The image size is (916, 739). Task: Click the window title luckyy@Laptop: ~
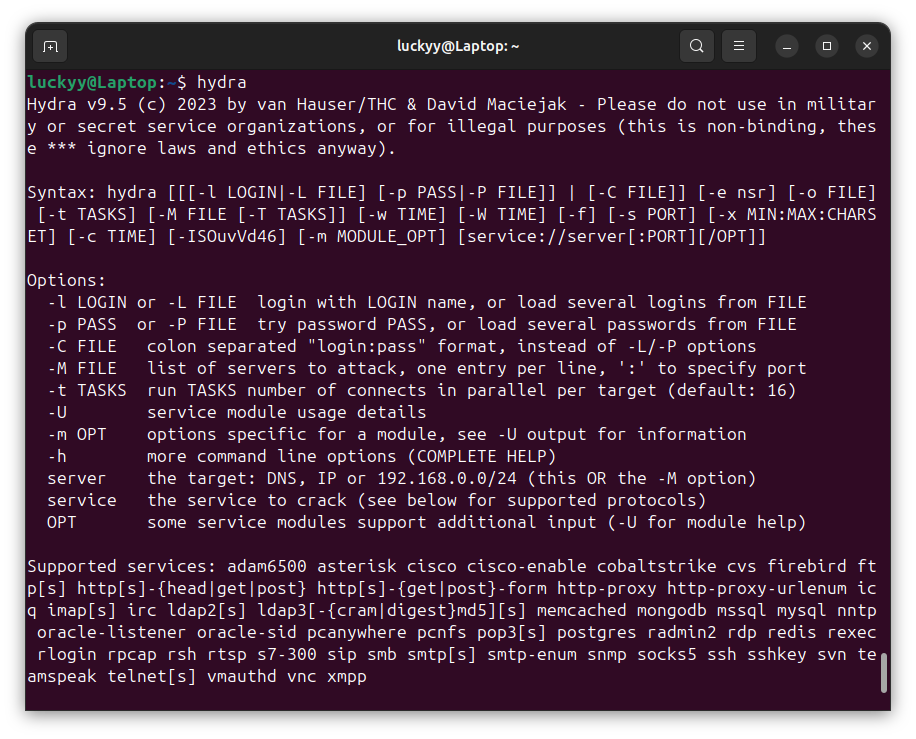(x=458, y=46)
